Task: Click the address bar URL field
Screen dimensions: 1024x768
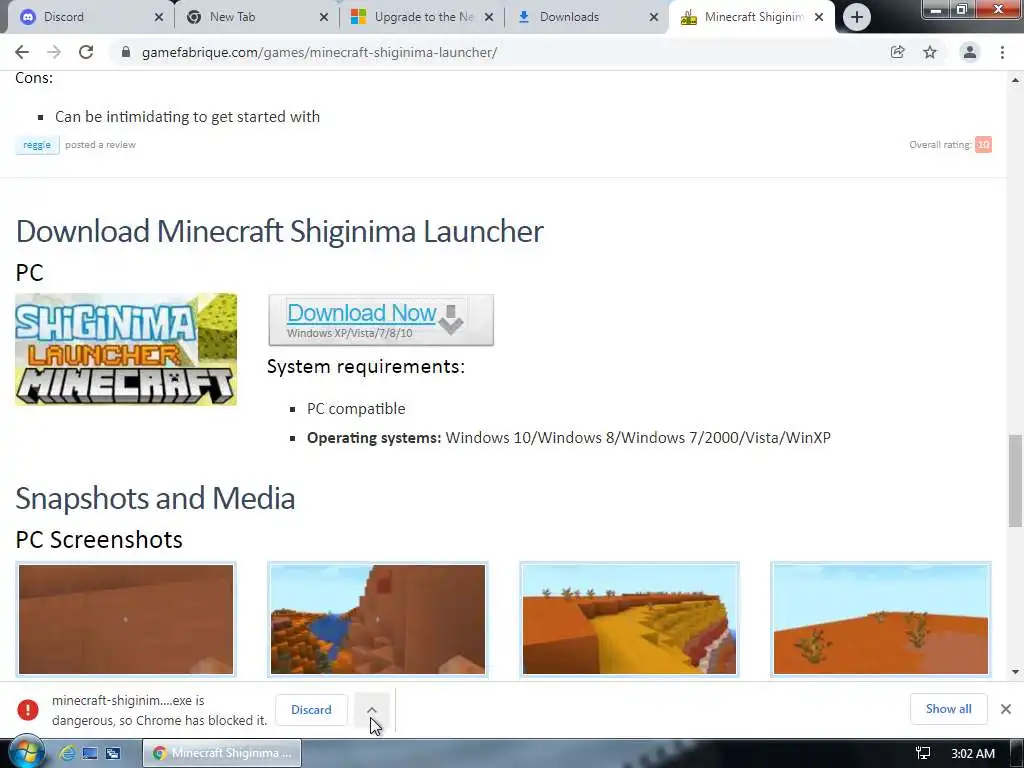Action: [496, 52]
